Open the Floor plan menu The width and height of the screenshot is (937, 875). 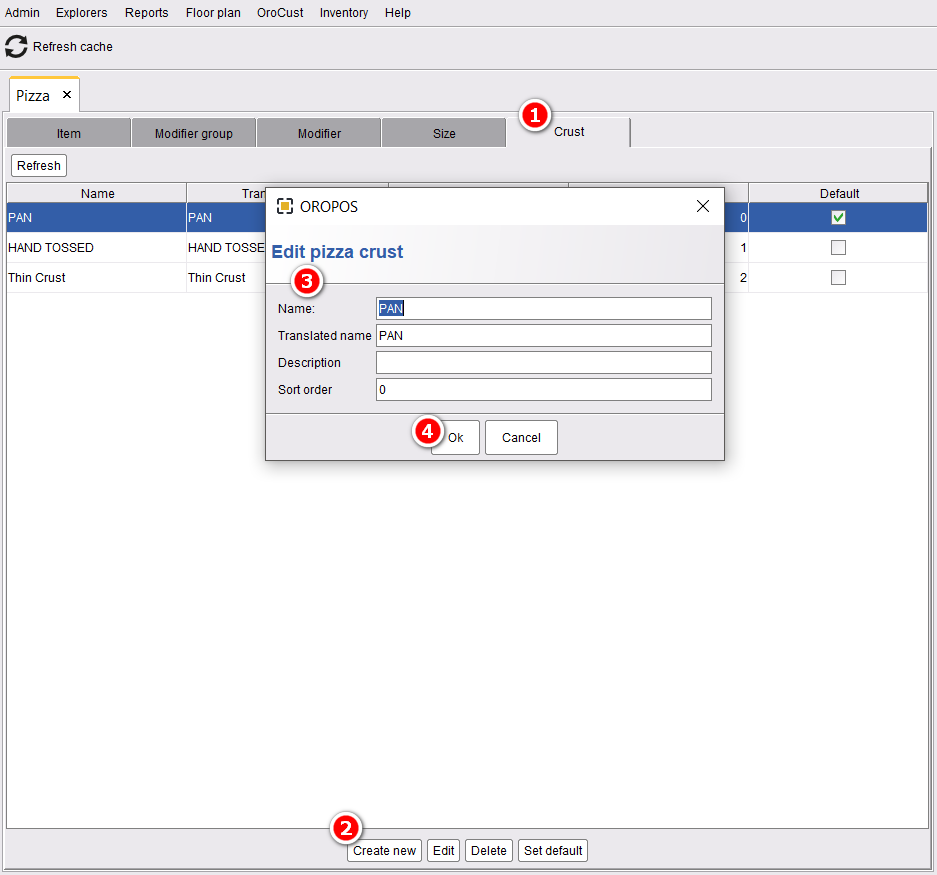[x=213, y=13]
